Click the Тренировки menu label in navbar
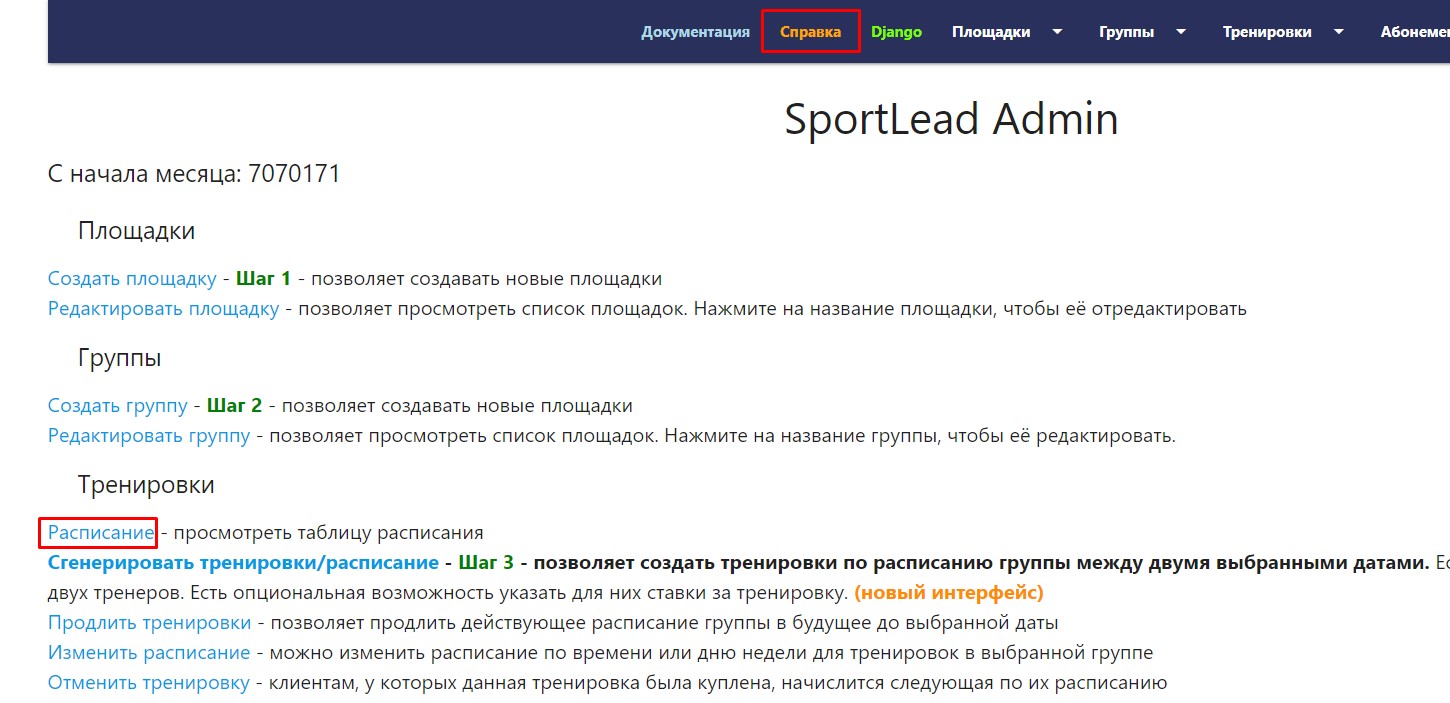This screenshot has width=1450, height=703. click(x=1266, y=32)
